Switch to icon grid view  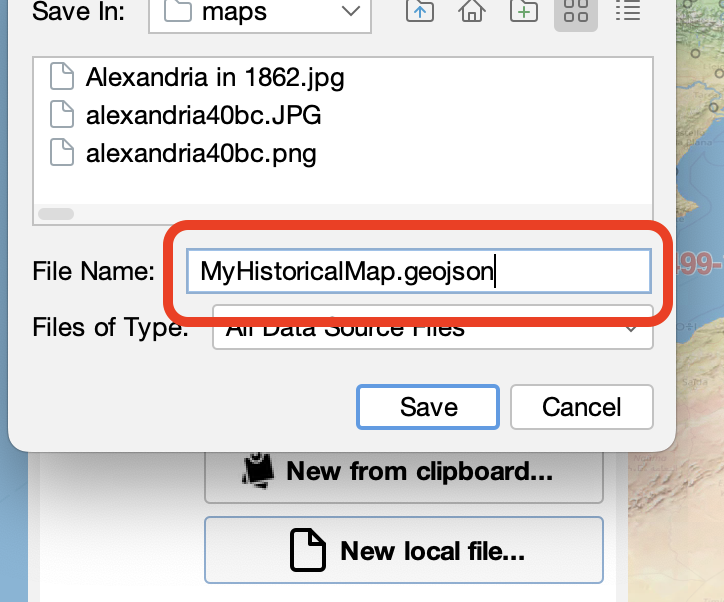576,12
